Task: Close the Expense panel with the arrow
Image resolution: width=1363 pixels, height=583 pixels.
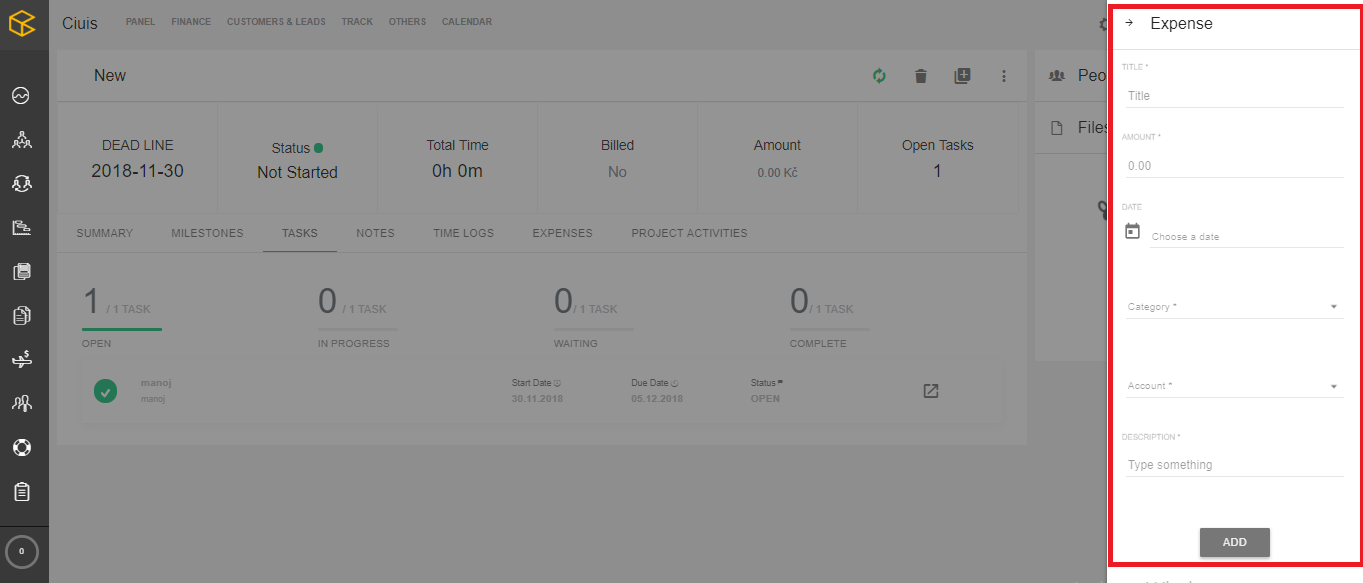Action: [1129, 23]
